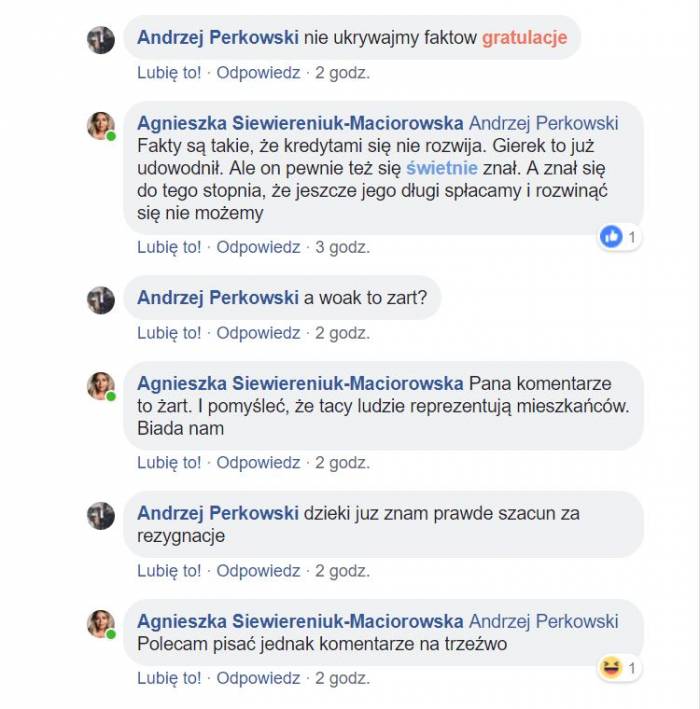Click the highlighted świetnie word

click(442, 168)
